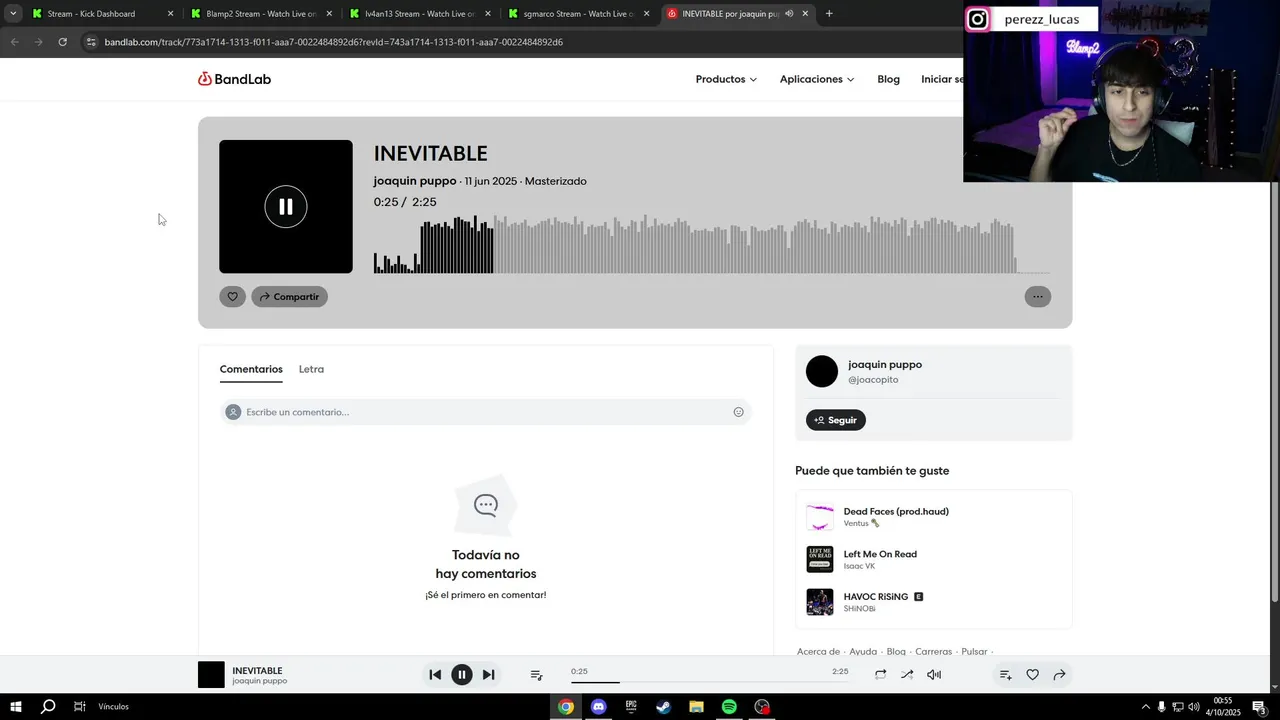Switch to lv4an13 Stream browser tab
The width and height of the screenshot is (1280, 720).
coord(421,14)
